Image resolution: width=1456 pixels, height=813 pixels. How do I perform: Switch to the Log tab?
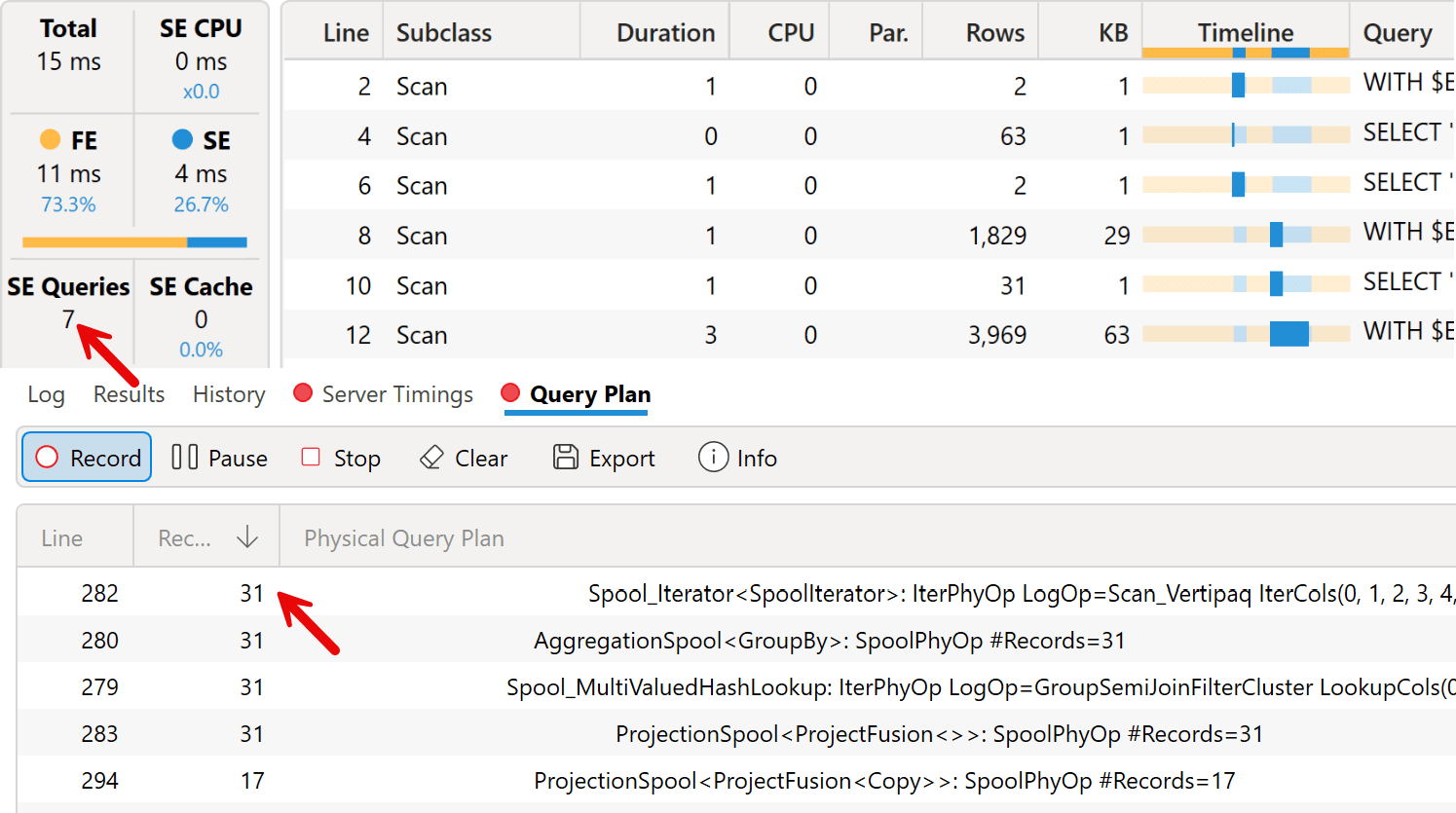point(46,394)
